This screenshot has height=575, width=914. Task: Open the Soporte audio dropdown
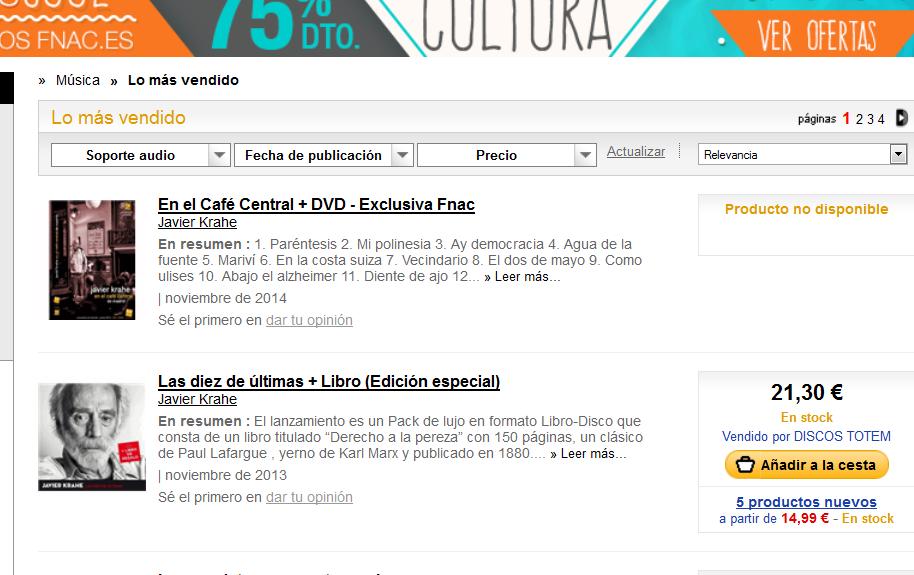click(140, 155)
